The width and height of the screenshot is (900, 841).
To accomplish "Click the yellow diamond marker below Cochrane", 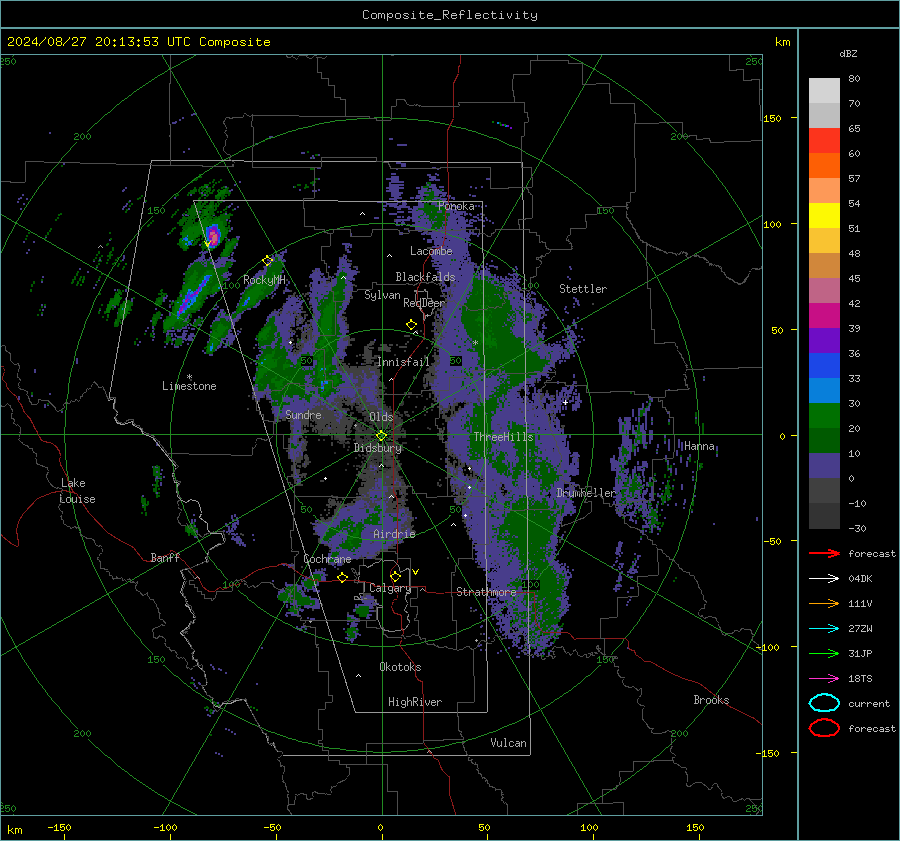I will 342,578.
